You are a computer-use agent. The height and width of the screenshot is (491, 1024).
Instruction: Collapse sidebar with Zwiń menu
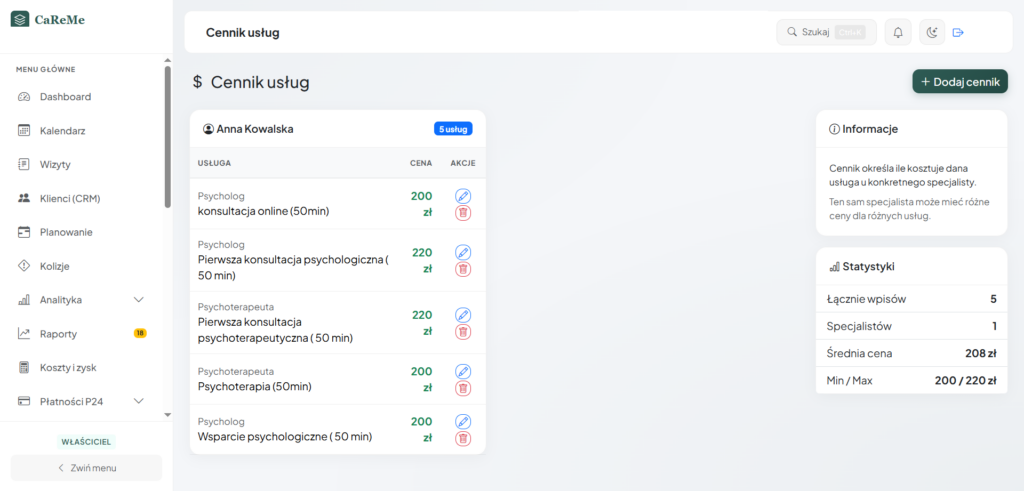click(86, 467)
